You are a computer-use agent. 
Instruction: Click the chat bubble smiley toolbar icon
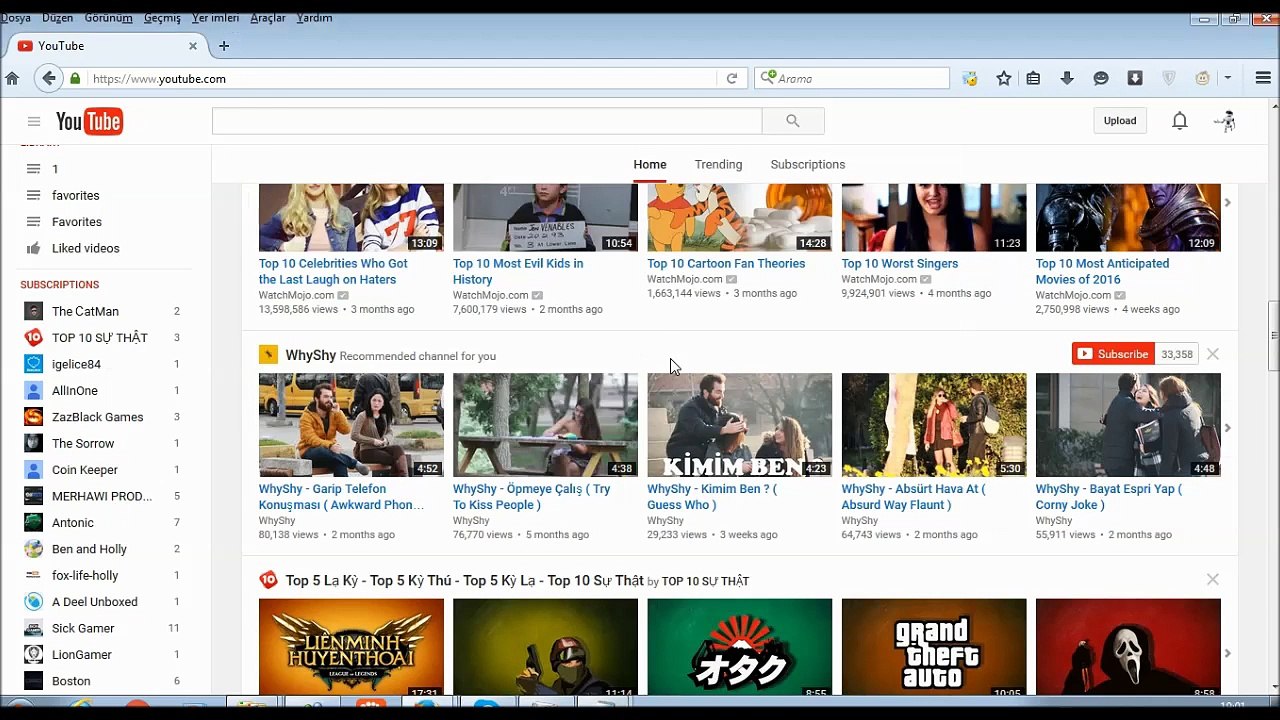click(1101, 78)
